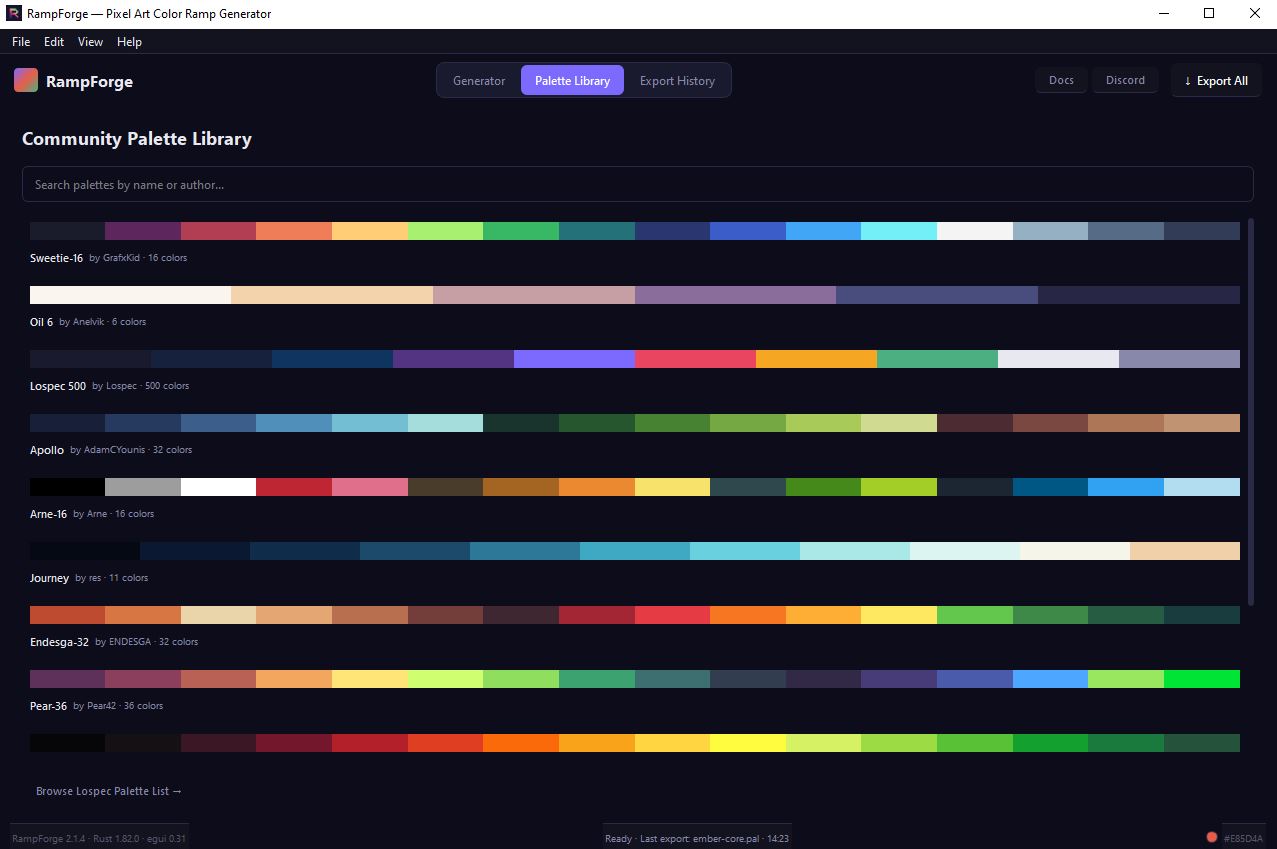Click 'Last export: ember-core.pal' status text
1277x849 pixels.
[x=699, y=838]
